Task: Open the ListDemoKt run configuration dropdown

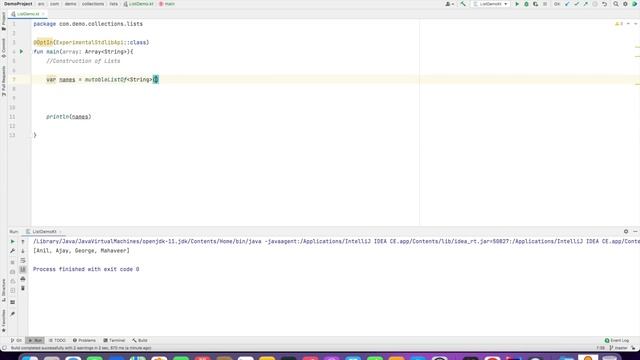Action: point(491,4)
